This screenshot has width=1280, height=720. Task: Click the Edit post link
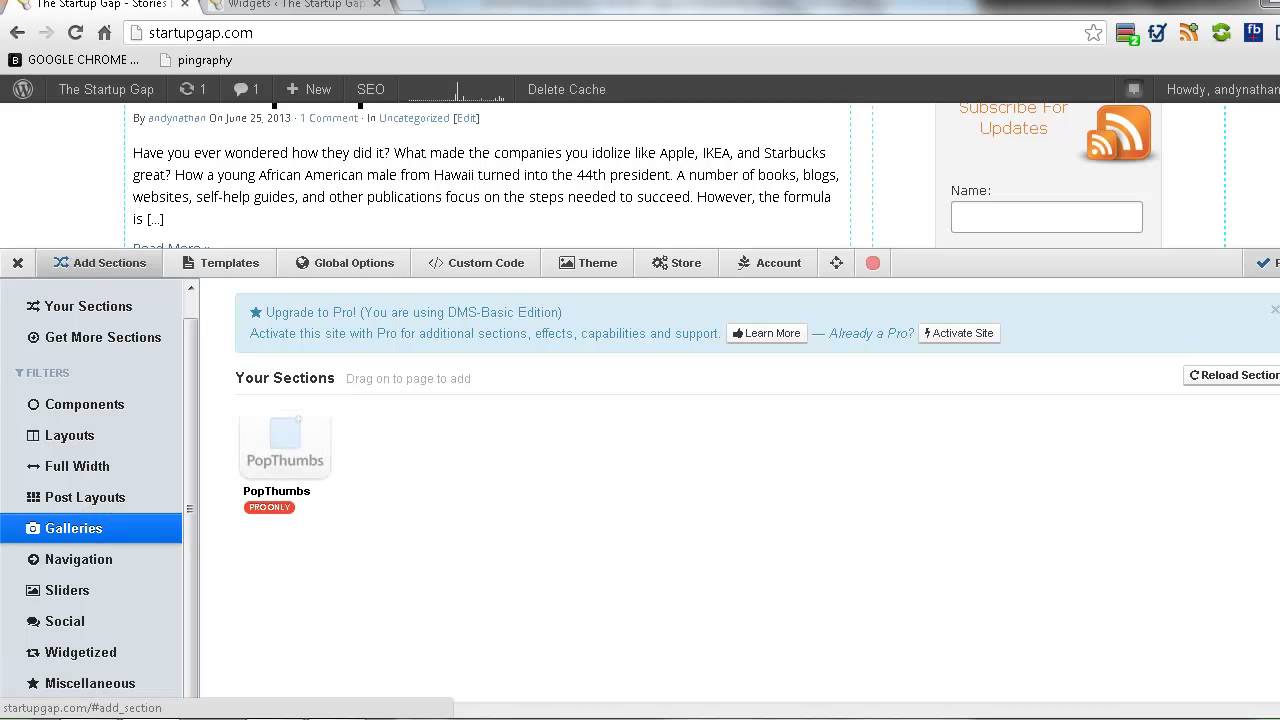[467, 118]
